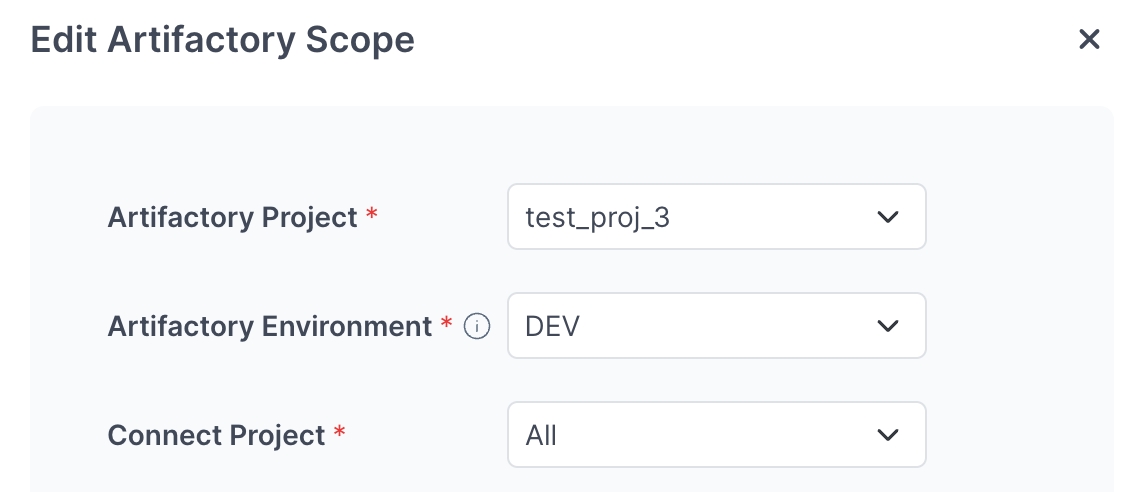Click the red asterisk after Connect Project

coord(340,434)
